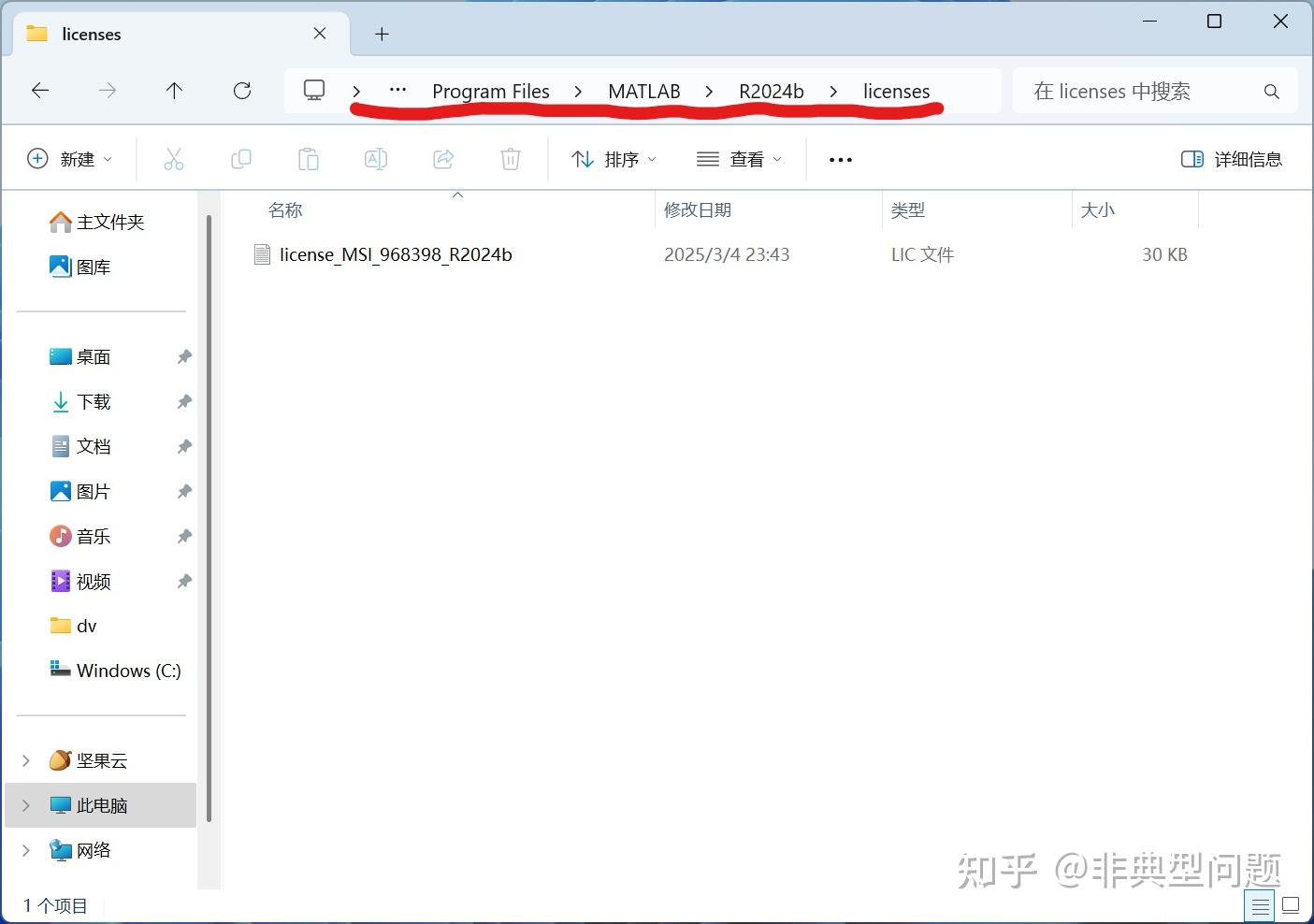Click licenses segment in address bar
1314x924 pixels.
(896, 91)
